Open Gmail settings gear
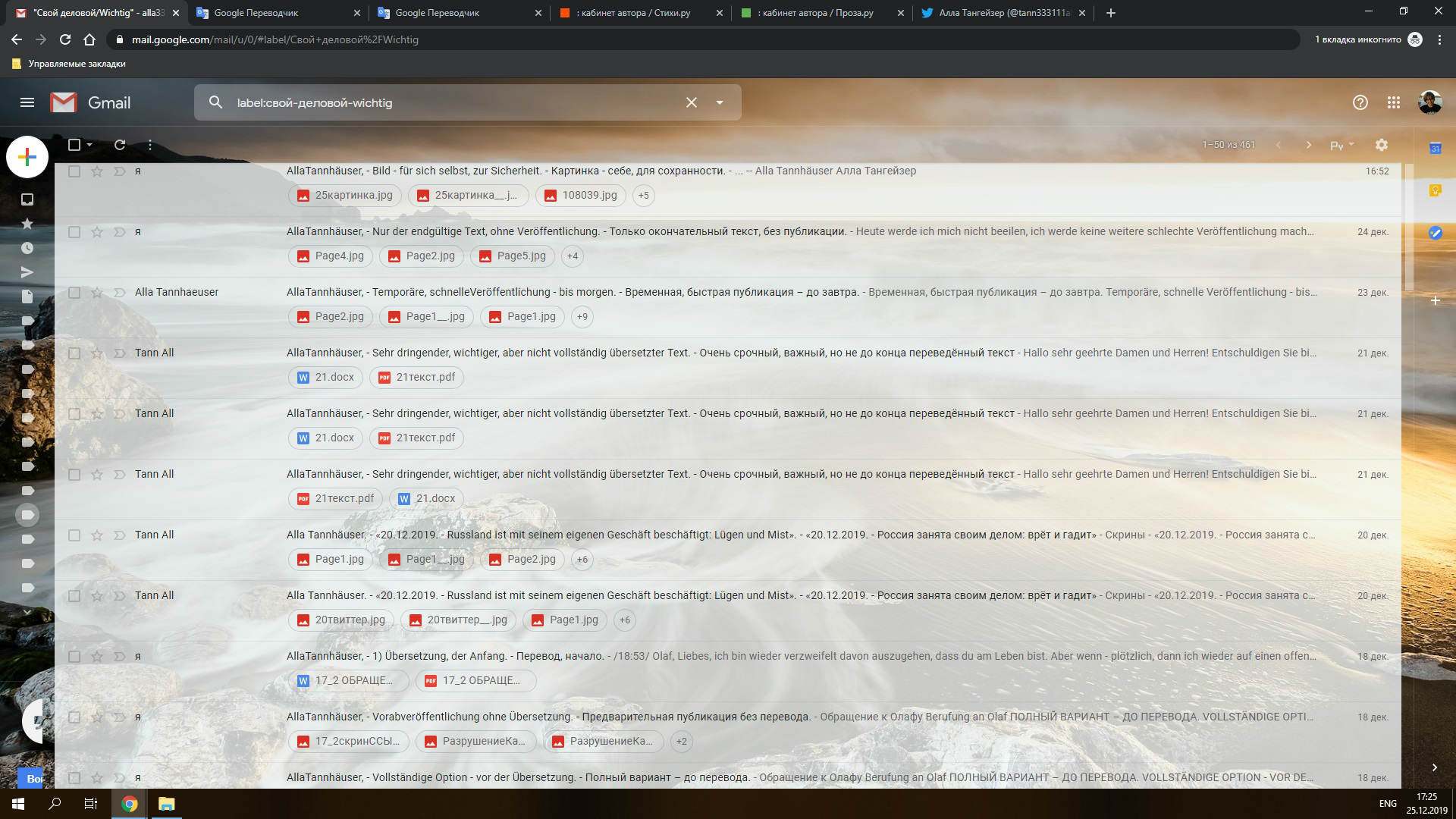This screenshot has width=1456, height=819. [x=1382, y=145]
